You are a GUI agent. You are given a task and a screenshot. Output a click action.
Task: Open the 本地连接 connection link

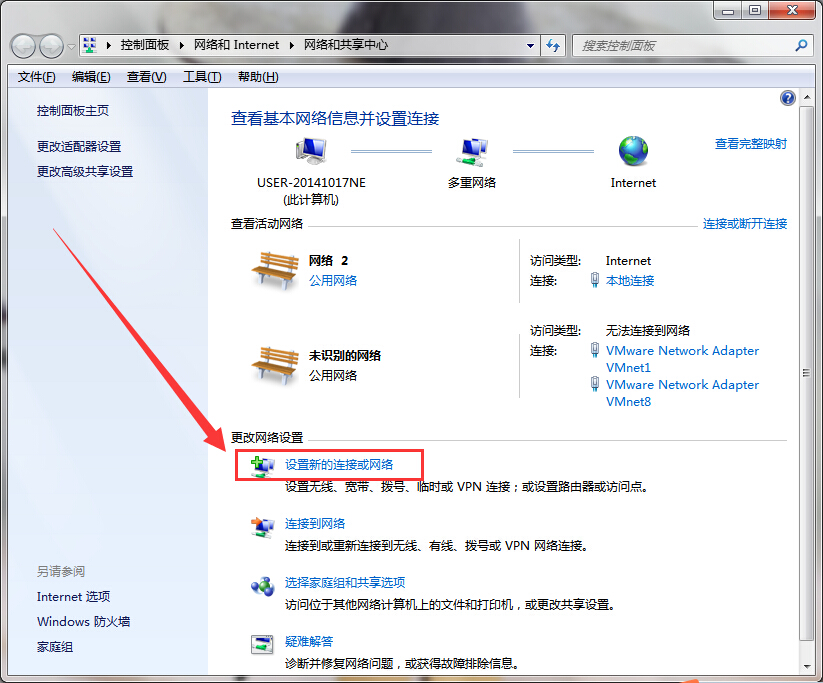[630, 281]
